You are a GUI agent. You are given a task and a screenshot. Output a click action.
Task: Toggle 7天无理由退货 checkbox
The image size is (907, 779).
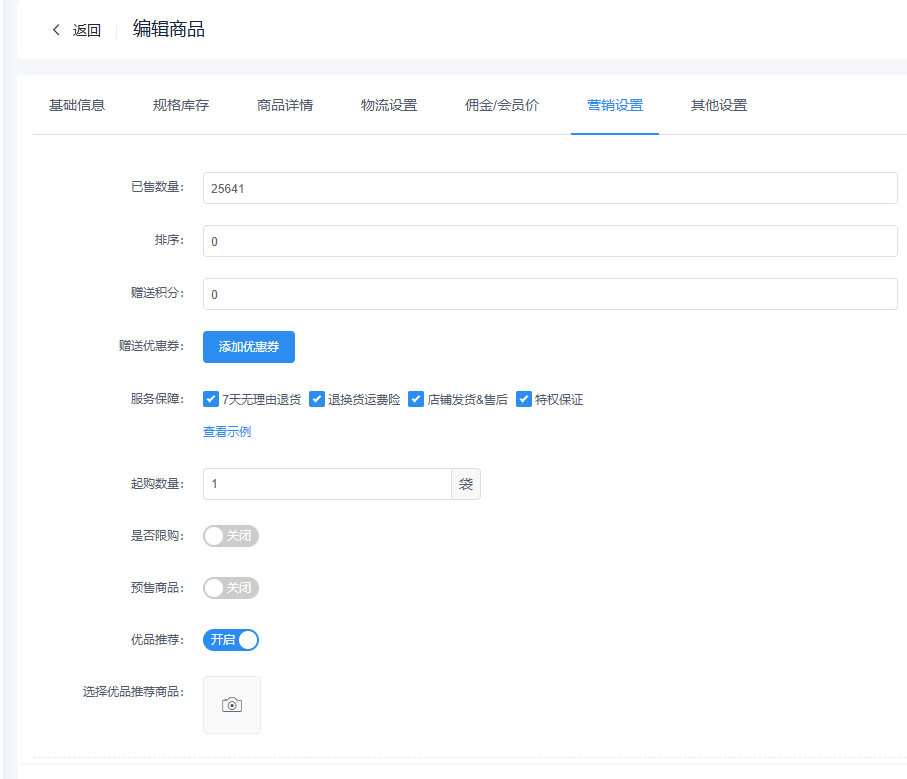(211, 399)
